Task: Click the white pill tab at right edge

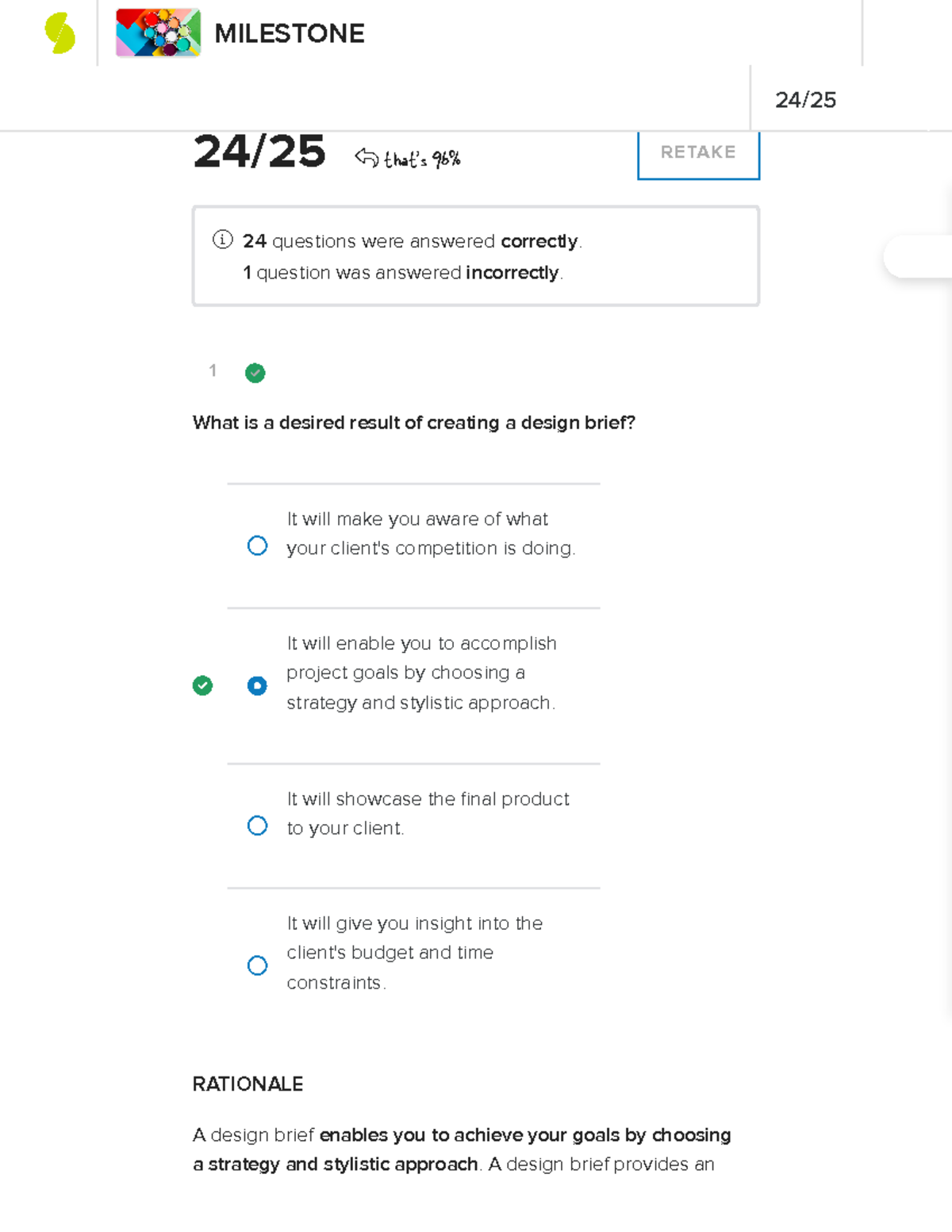Action: [x=919, y=256]
